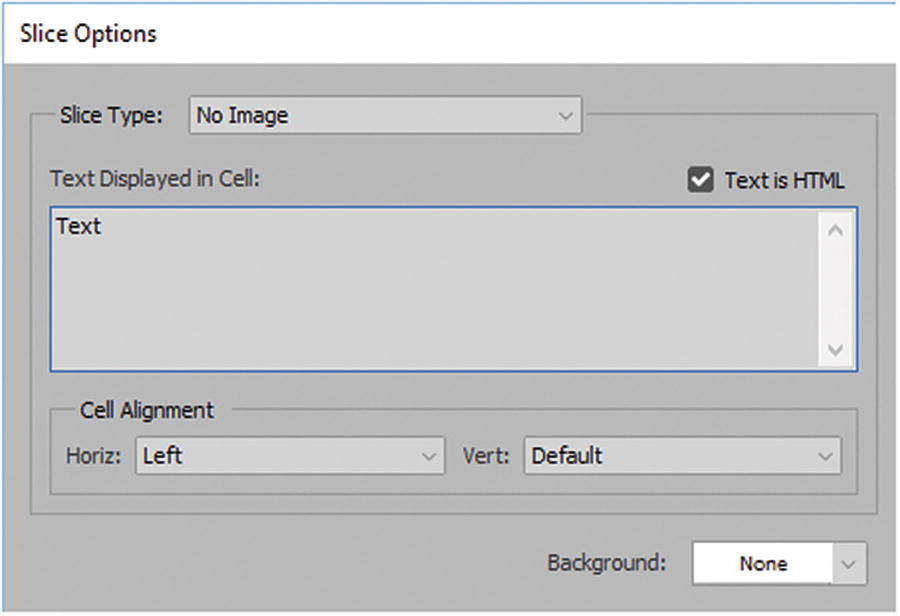This screenshot has width=900, height=616.
Task: Click the 'Cell Alignment' group heading
Action: (x=147, y=410)
